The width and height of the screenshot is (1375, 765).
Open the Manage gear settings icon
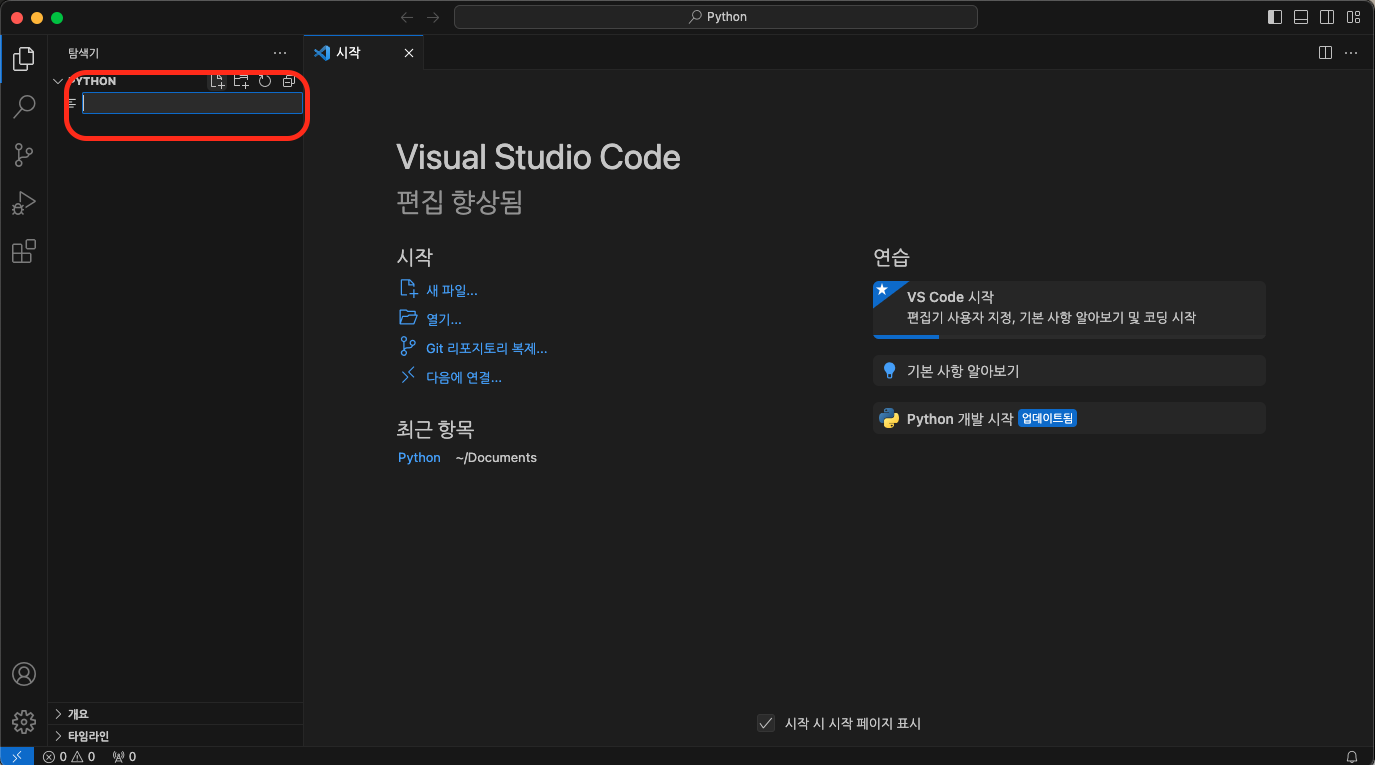24,721
